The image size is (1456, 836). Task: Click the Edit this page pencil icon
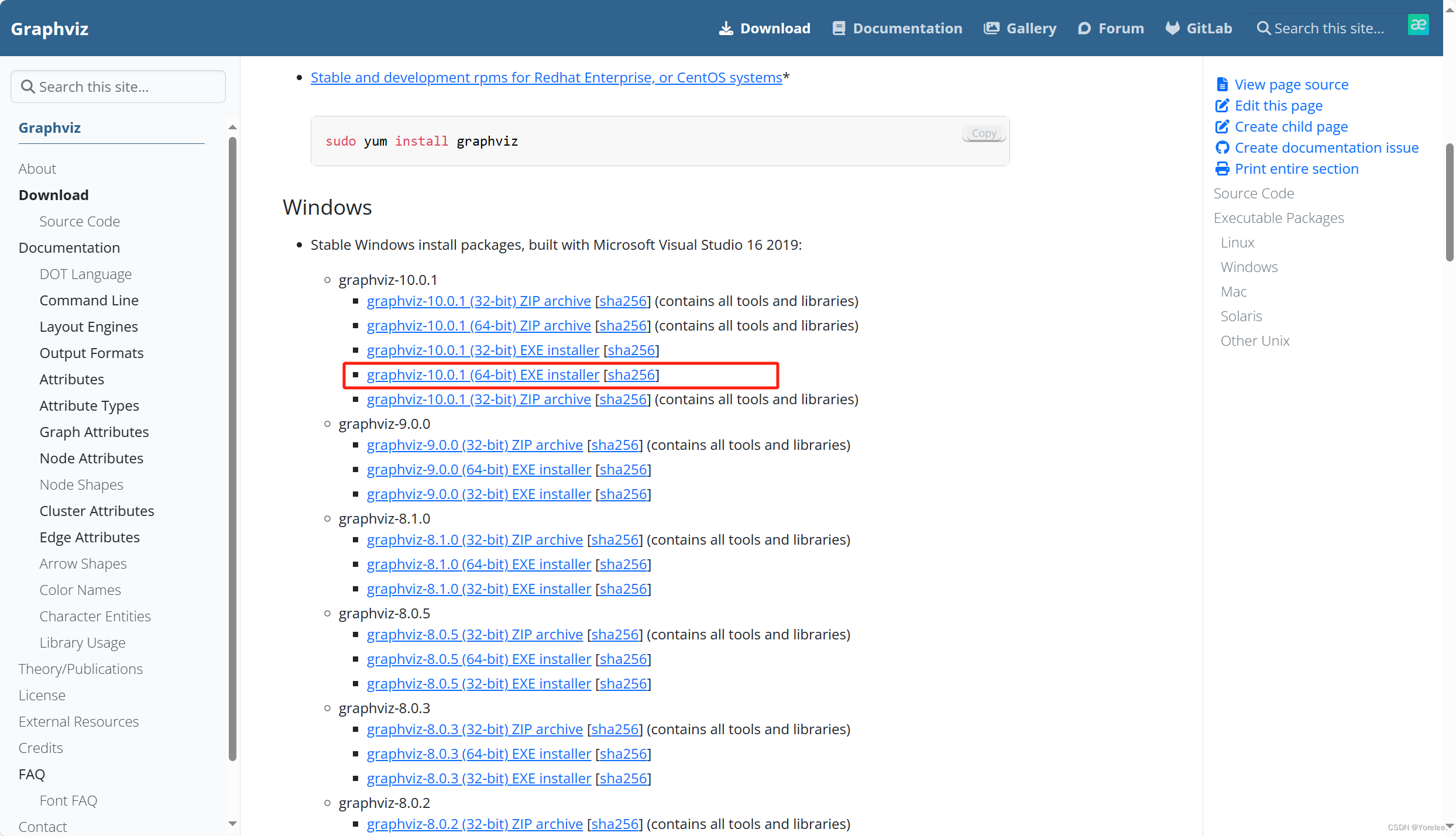1222,106
